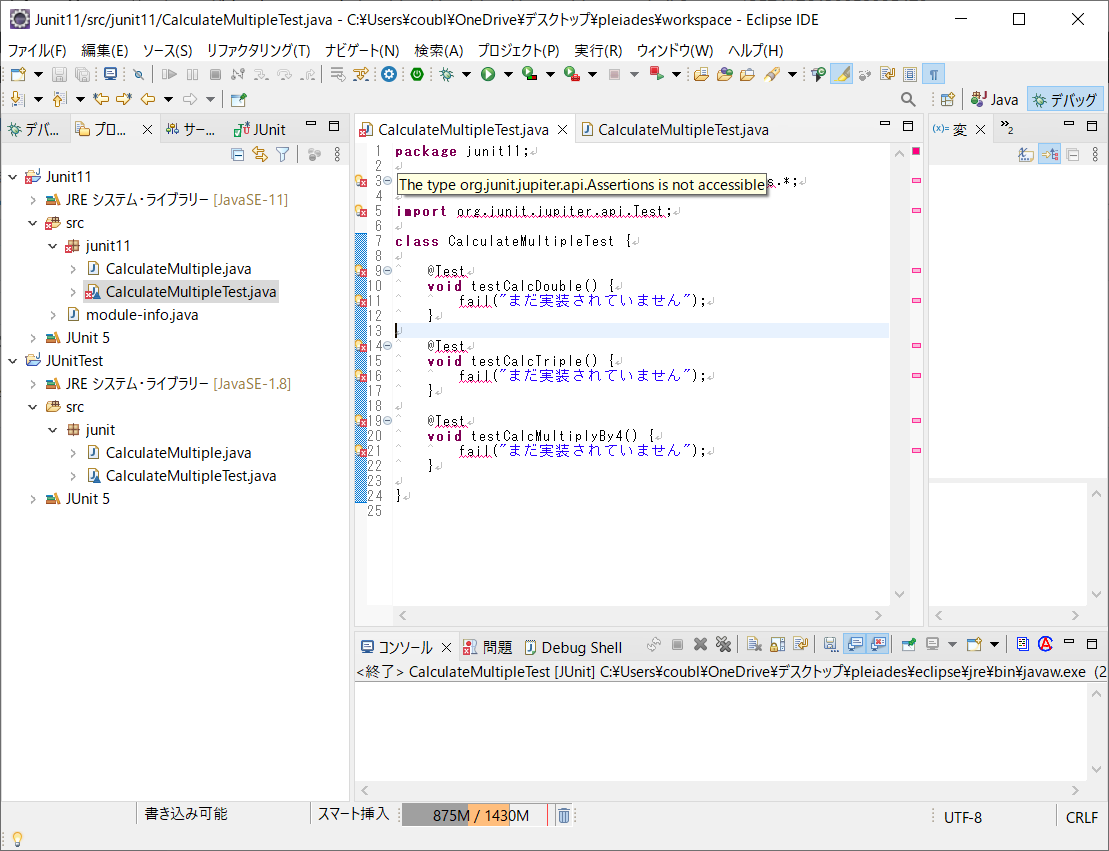The height and width of the screenshot is (851, 1109).
Task: Open the Run launch dropdown arrow
Action: (508, 74)
